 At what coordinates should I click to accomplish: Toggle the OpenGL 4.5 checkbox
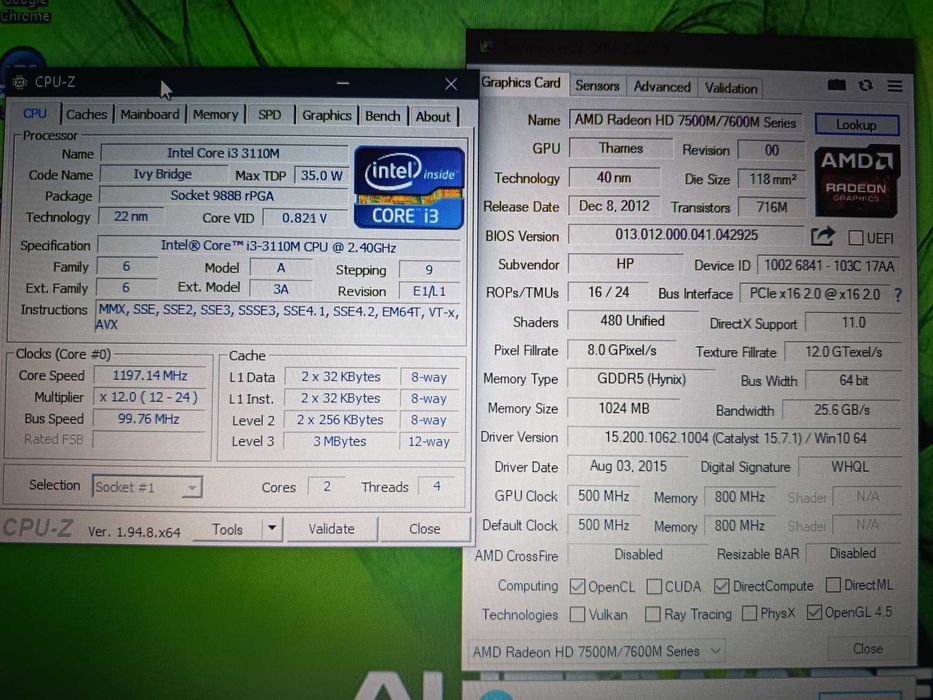click(x=814, y=612)
